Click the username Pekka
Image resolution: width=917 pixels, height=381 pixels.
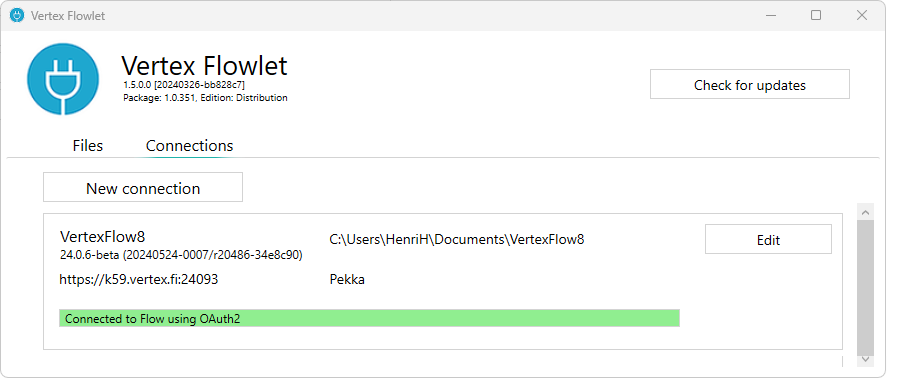tap(347, 280)
